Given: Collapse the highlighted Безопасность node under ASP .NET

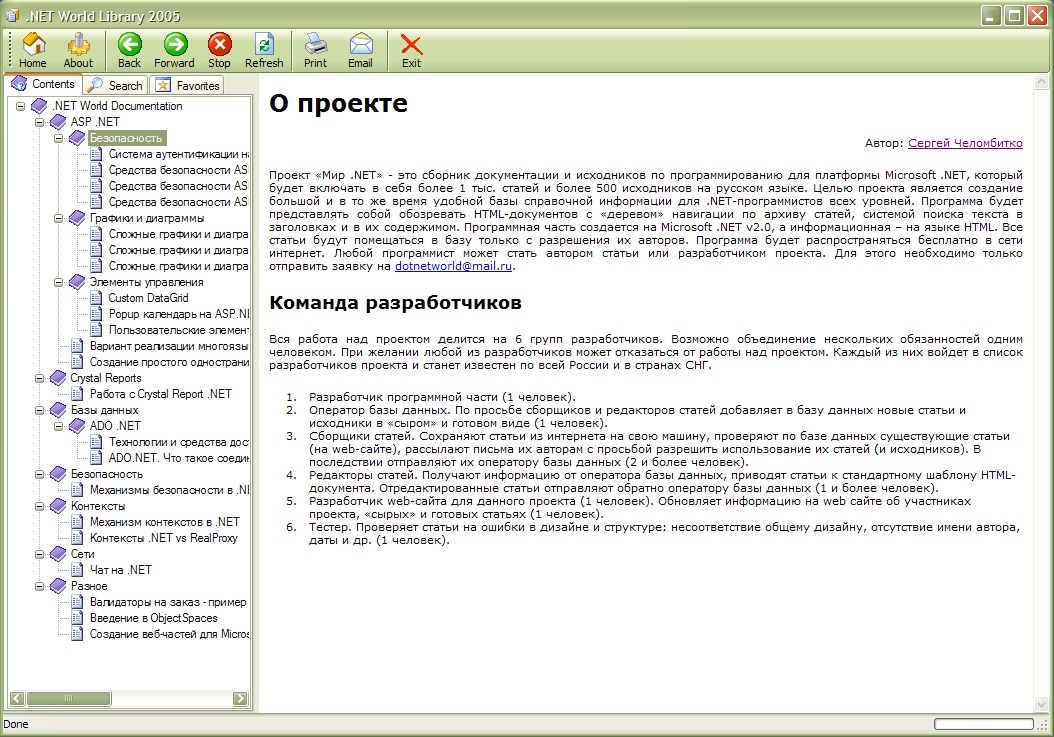Looking at the screenshot, I should (x=58, y=139).
